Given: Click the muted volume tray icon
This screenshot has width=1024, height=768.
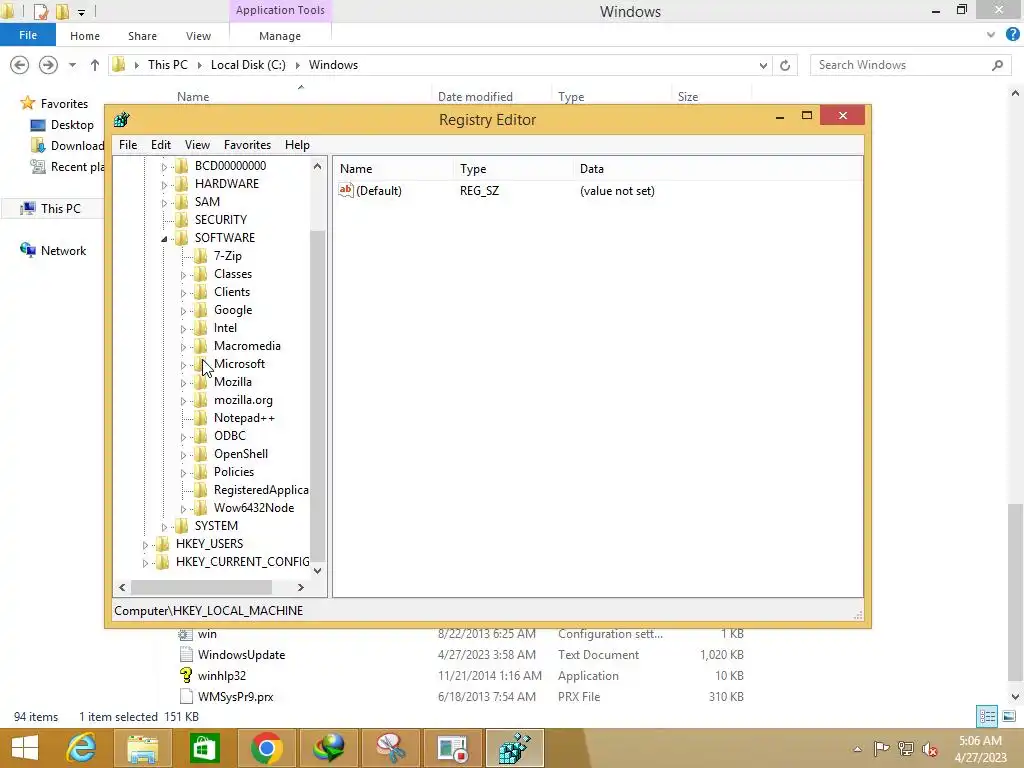Looking at the screenshot, I should pyautogui.click(x=930, y=748).
